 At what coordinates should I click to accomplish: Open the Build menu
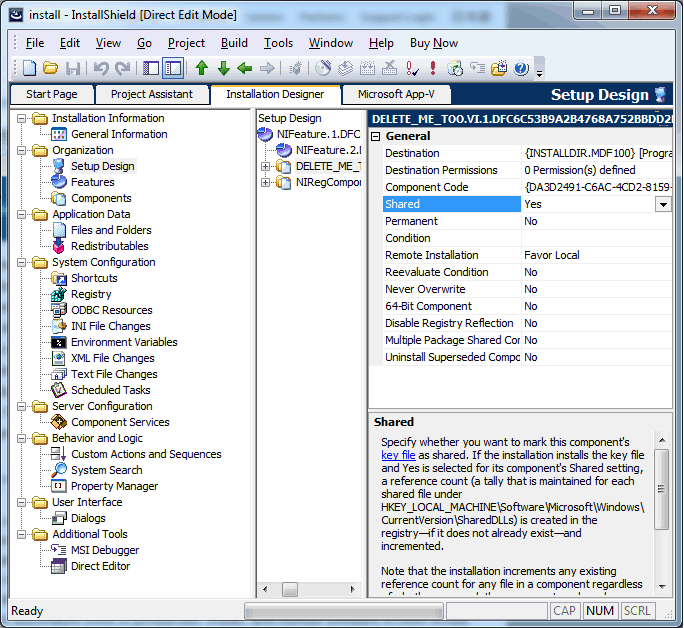click(234, 43)
